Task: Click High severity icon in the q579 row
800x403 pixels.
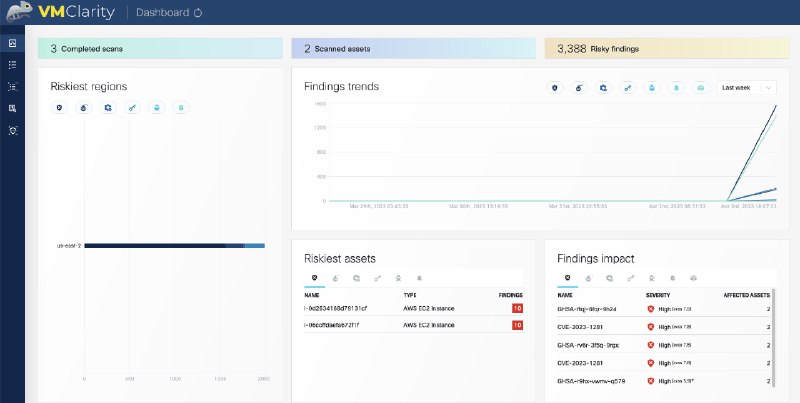Action: [x=651, y=381]
